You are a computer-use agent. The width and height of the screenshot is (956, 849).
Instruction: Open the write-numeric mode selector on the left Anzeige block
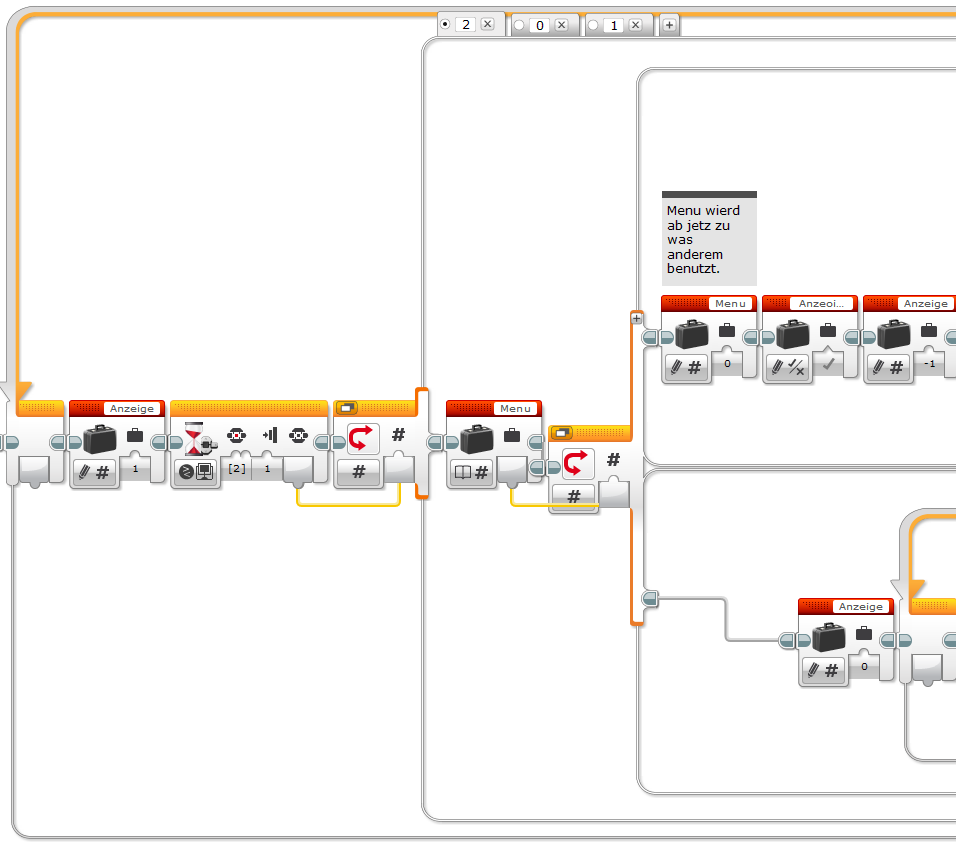click(94, 471)
